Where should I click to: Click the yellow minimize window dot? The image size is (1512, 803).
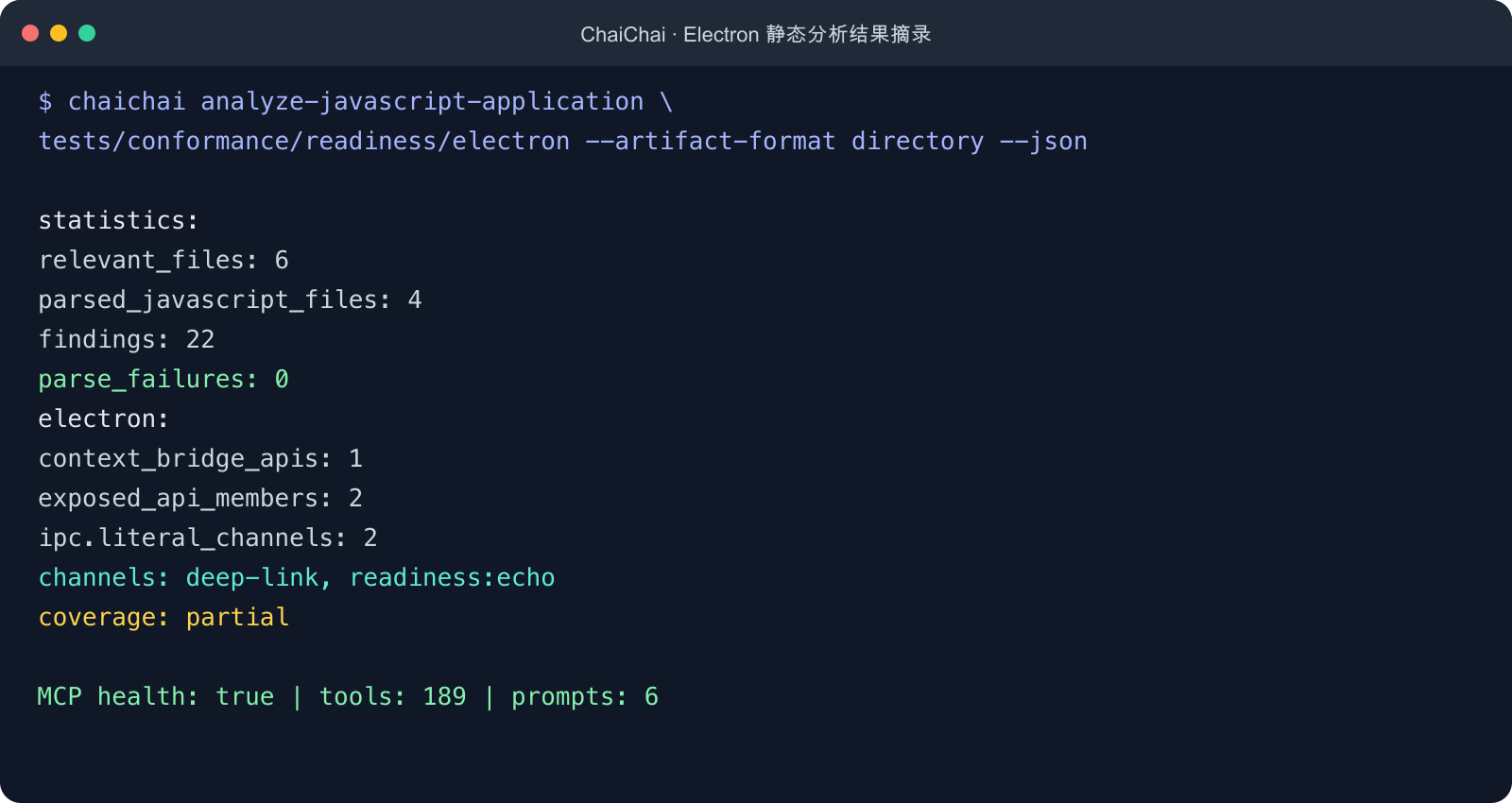(x=59, y=33)
